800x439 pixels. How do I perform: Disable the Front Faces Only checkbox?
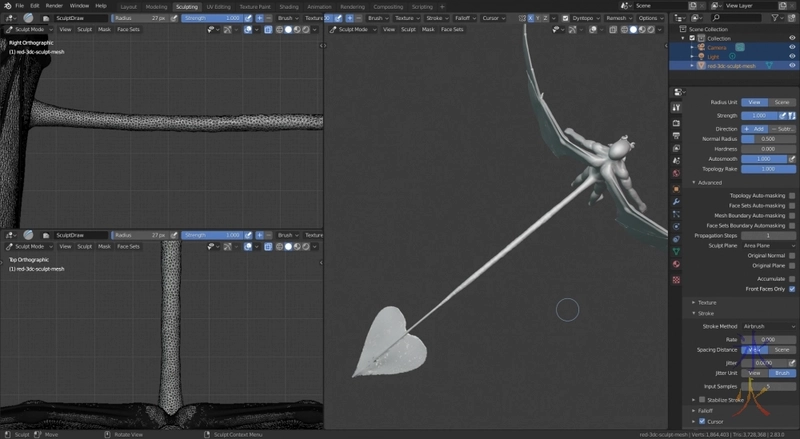(791, 289)
